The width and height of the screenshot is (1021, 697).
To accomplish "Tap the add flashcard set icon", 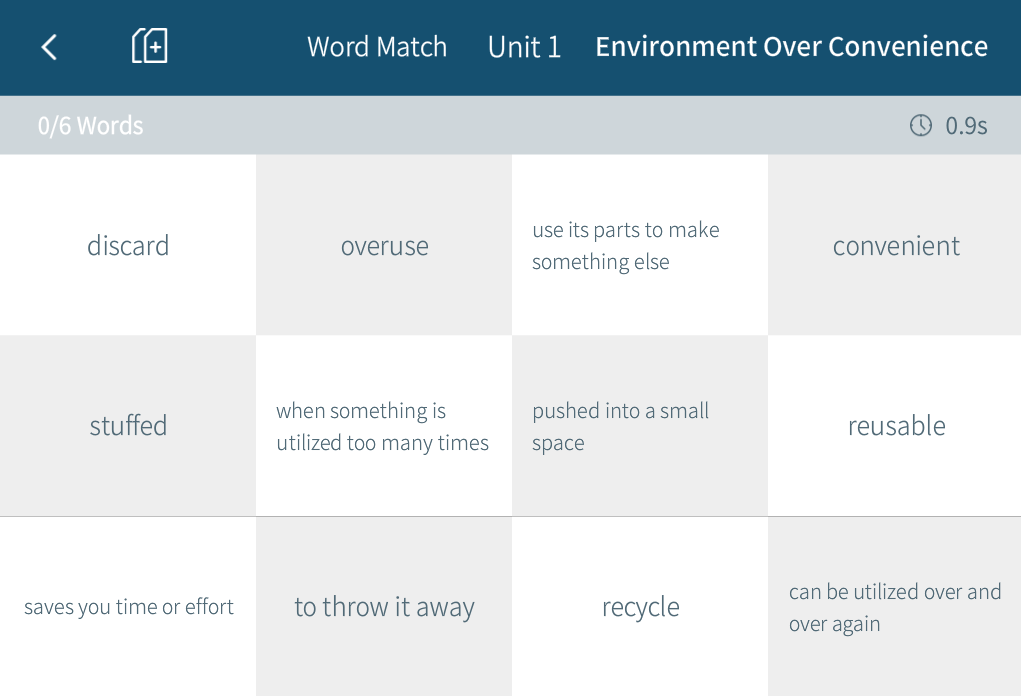I will (x=150, y=46).
